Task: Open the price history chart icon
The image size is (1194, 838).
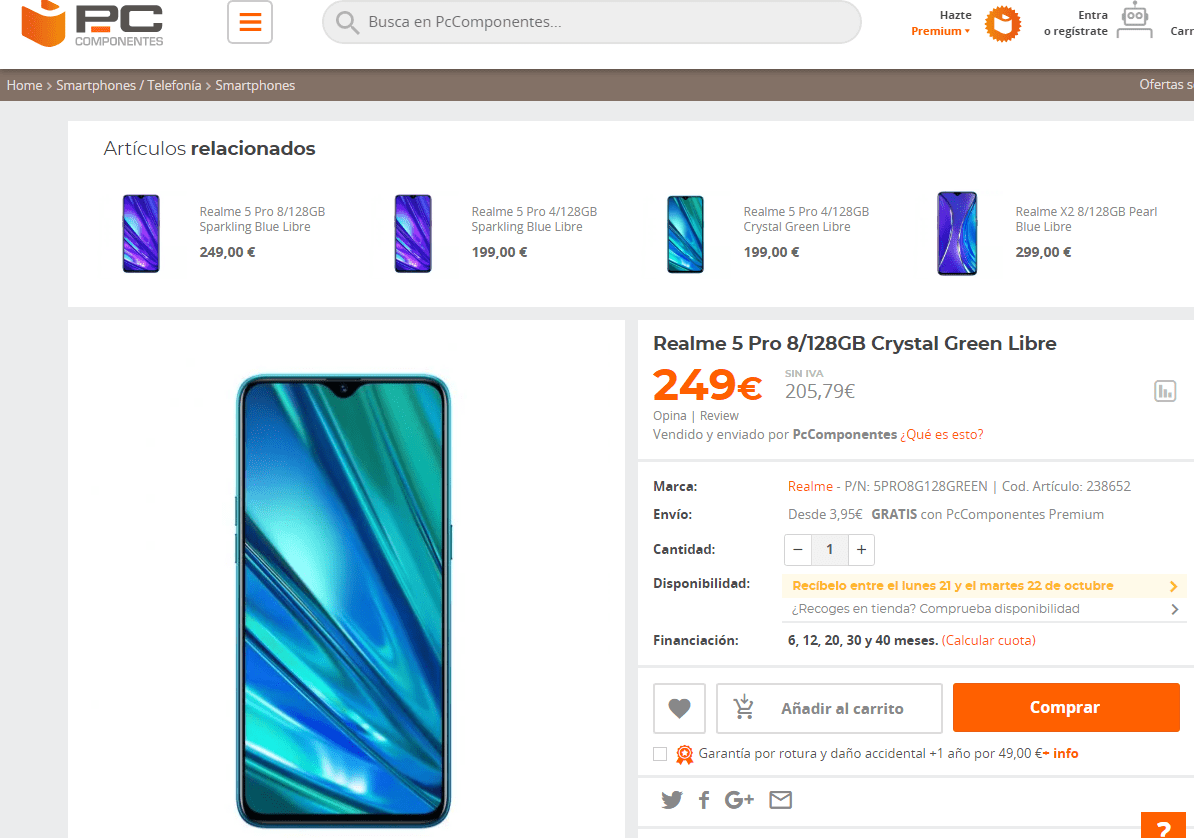Action: pyautogui.click(x=1165, y=392)
